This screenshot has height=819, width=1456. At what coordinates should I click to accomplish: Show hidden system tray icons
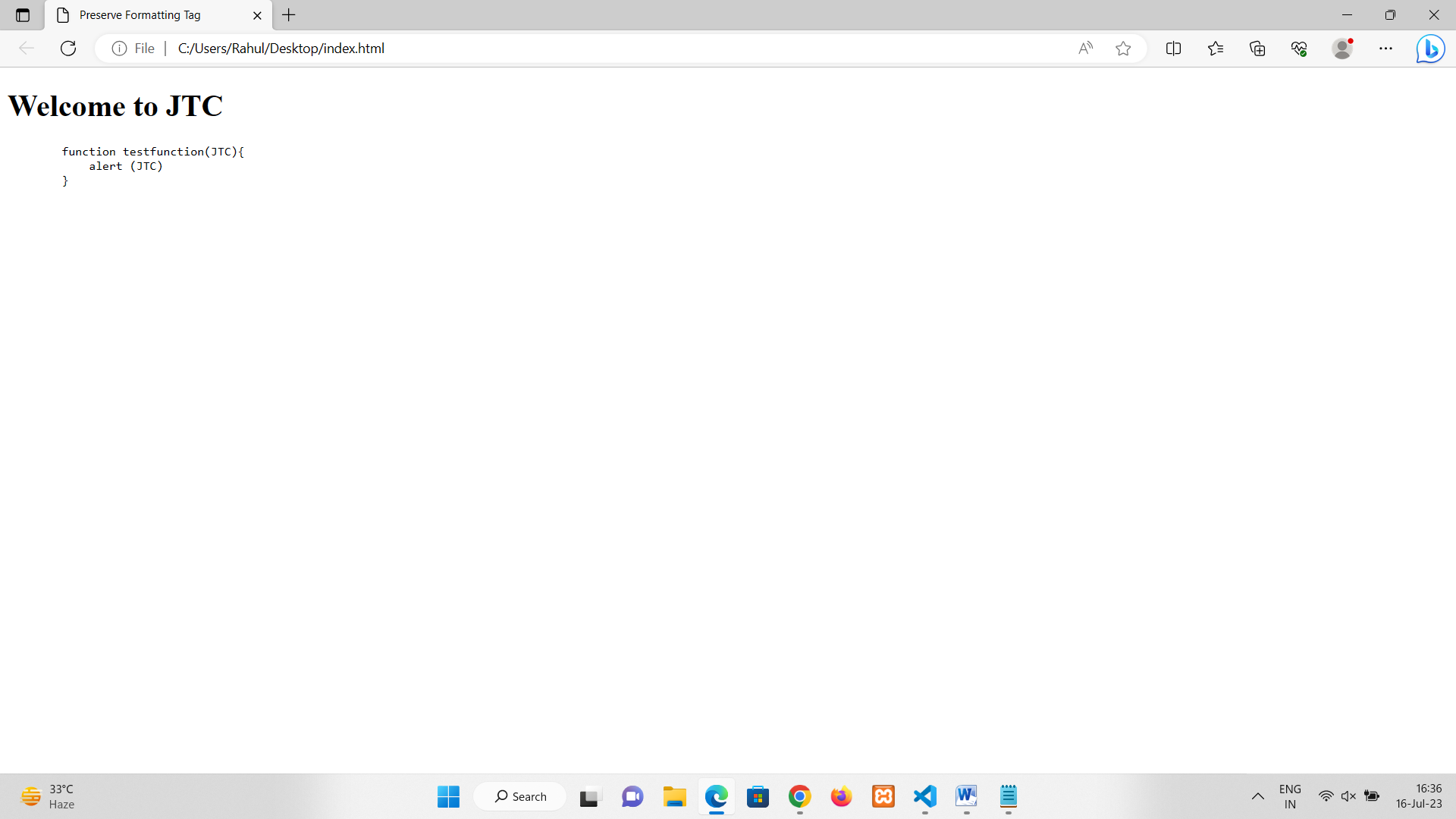1257,796
